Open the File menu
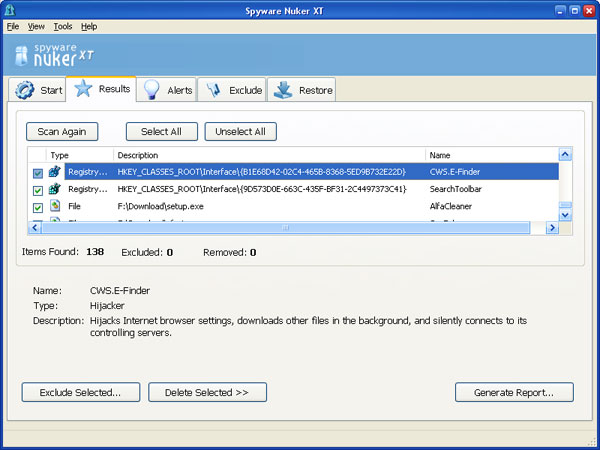The height and width of the screenshot is (450, 600). (13, 26)
